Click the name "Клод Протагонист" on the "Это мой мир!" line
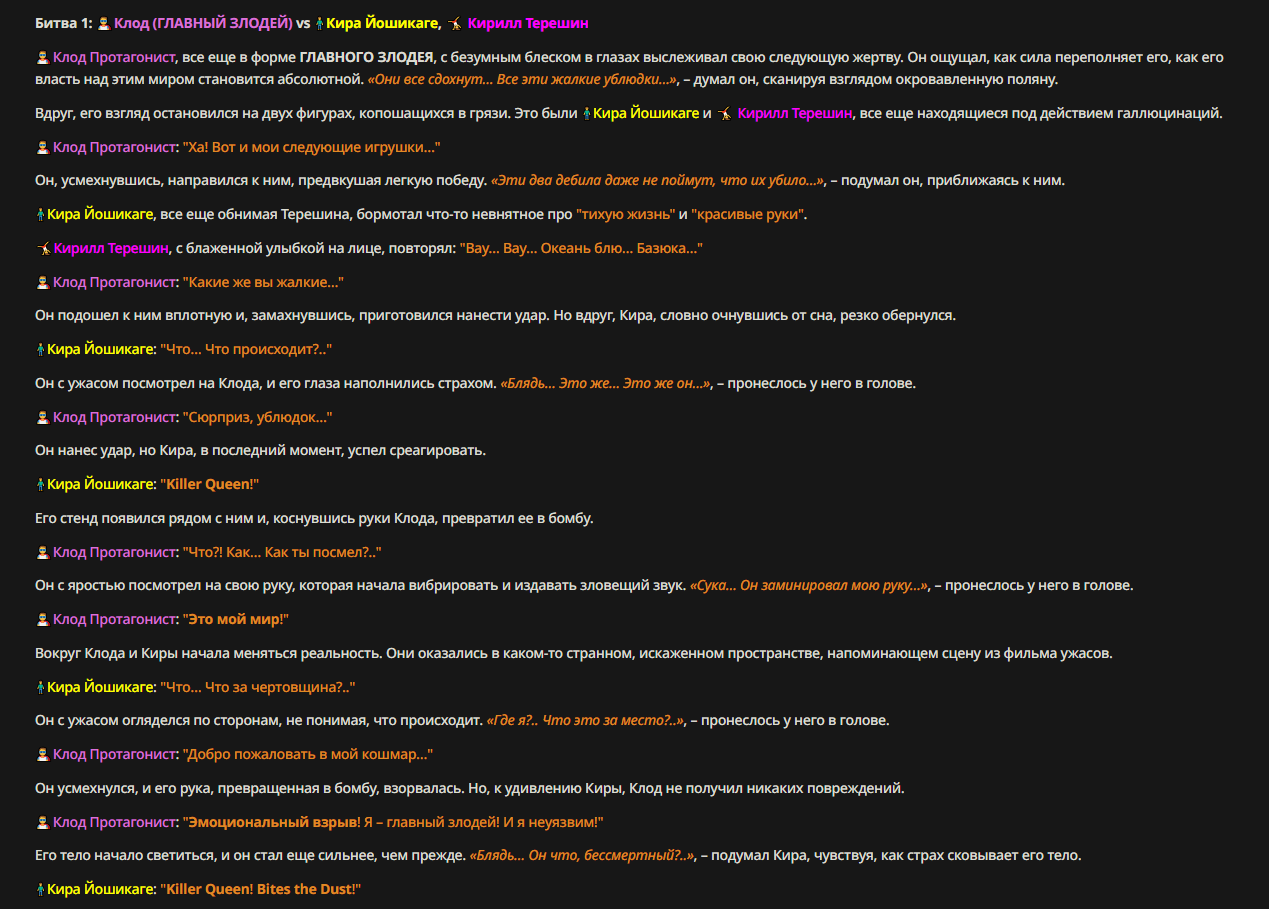This screenshot has width=1269, height=909. coord(115,620)
